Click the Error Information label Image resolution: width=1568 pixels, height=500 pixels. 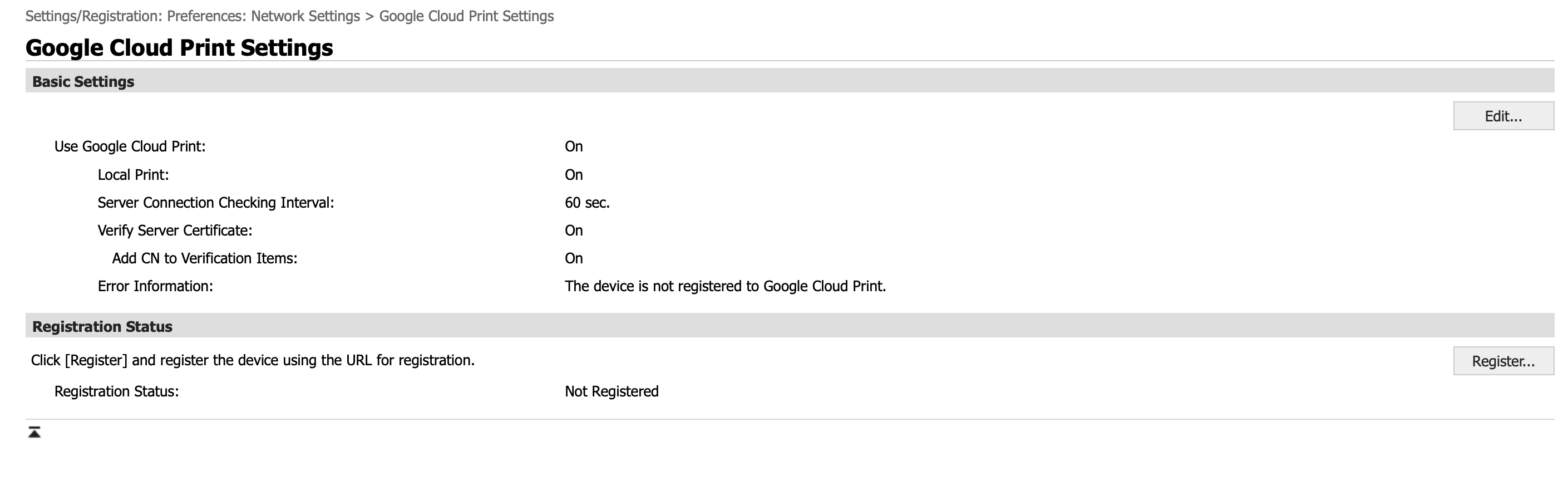(155, 286)
